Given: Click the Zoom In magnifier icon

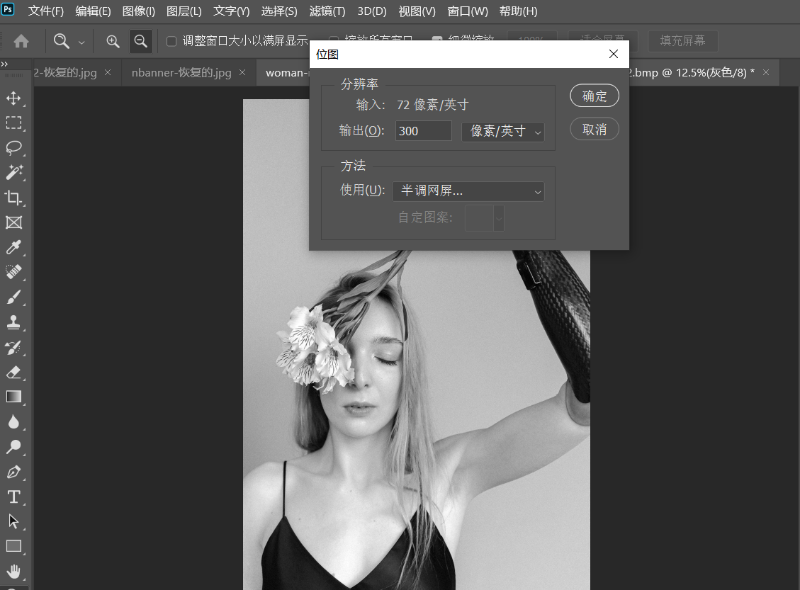Looking at the screenshot, I should coord(113,41).
